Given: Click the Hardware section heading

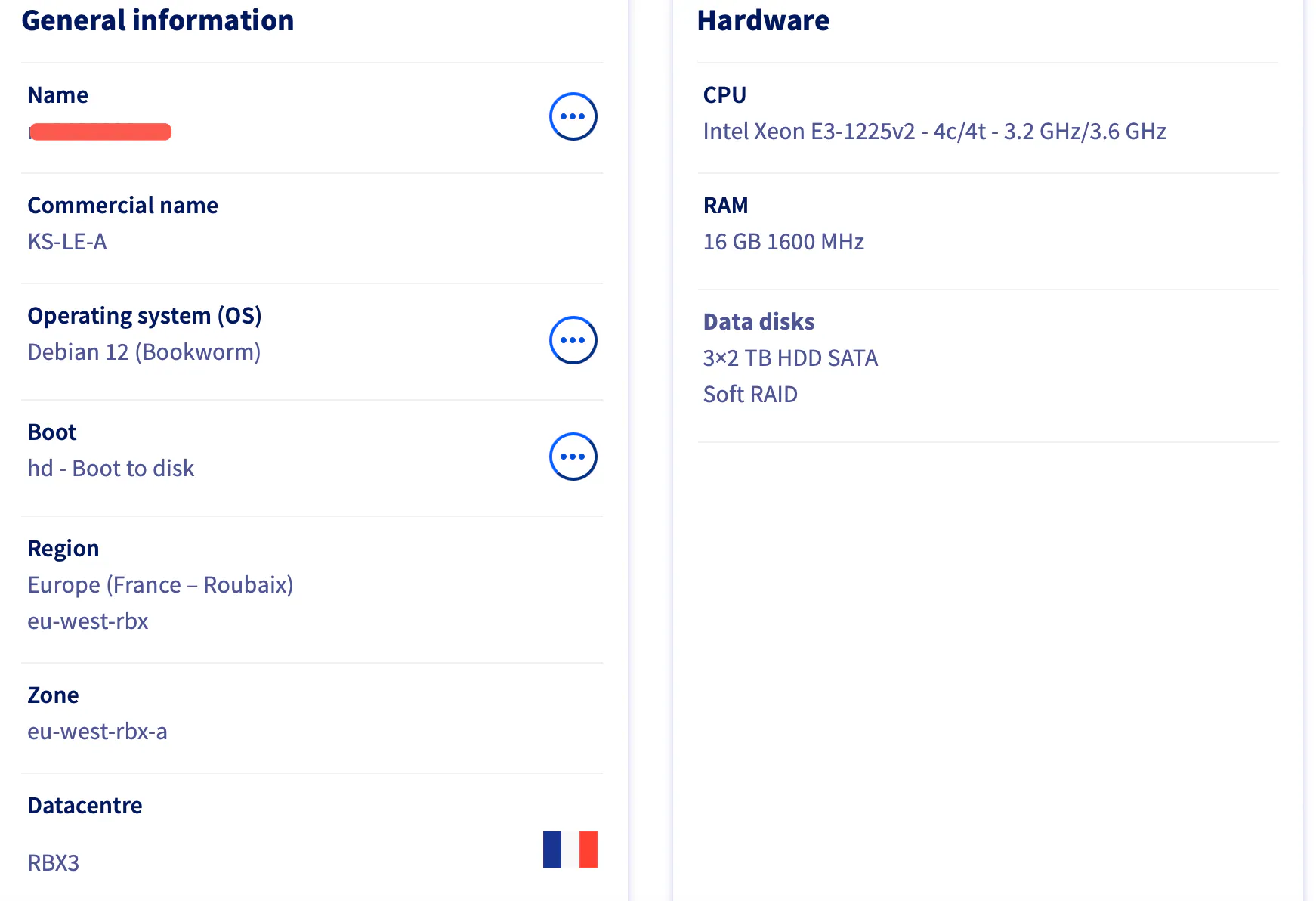Looking at the screenshot, I should pyautogui.click(x=763, y=20).
